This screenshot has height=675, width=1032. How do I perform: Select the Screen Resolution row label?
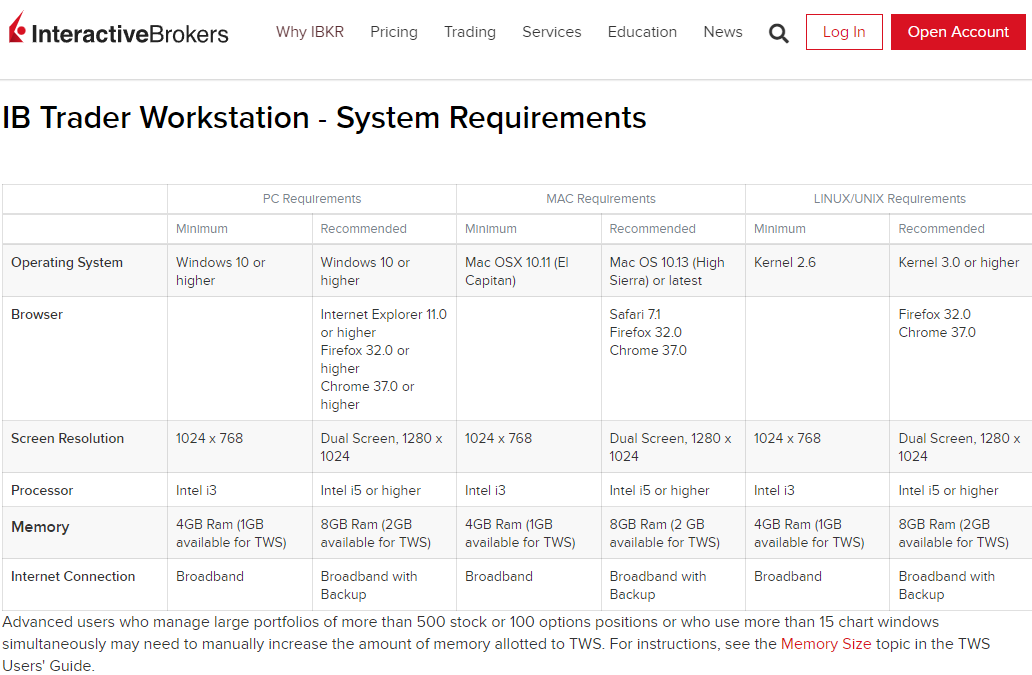point(68,439)
